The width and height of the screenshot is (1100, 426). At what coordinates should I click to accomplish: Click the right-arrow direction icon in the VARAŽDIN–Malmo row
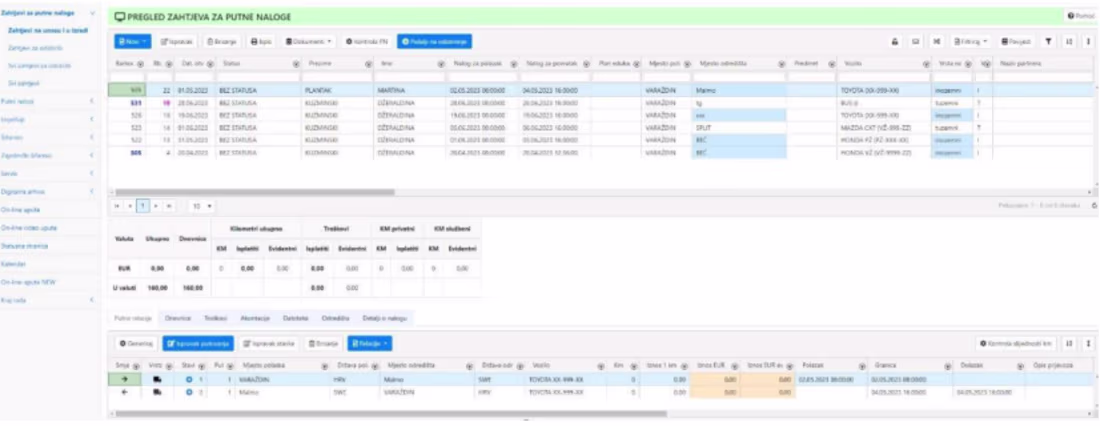pos(123,379)
